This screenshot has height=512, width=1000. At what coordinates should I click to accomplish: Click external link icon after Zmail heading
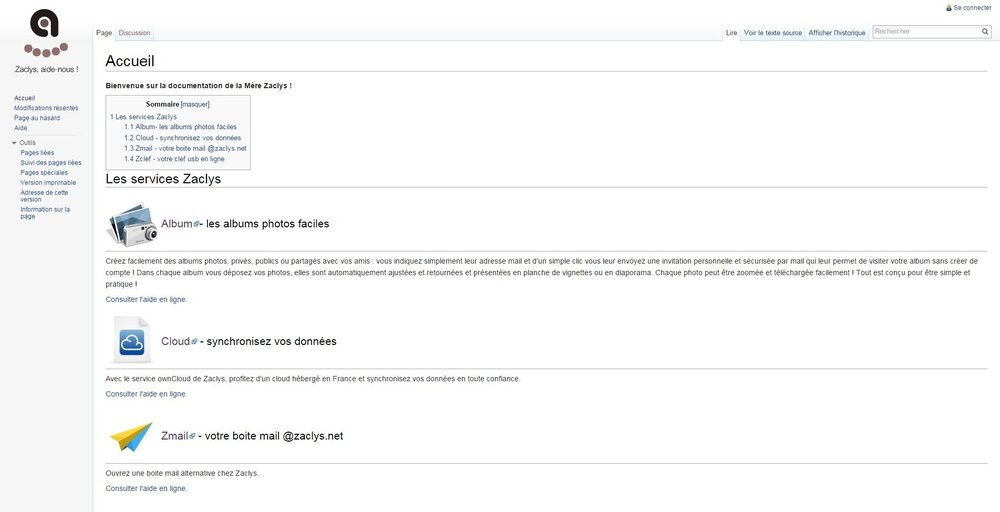coord(192,437)
